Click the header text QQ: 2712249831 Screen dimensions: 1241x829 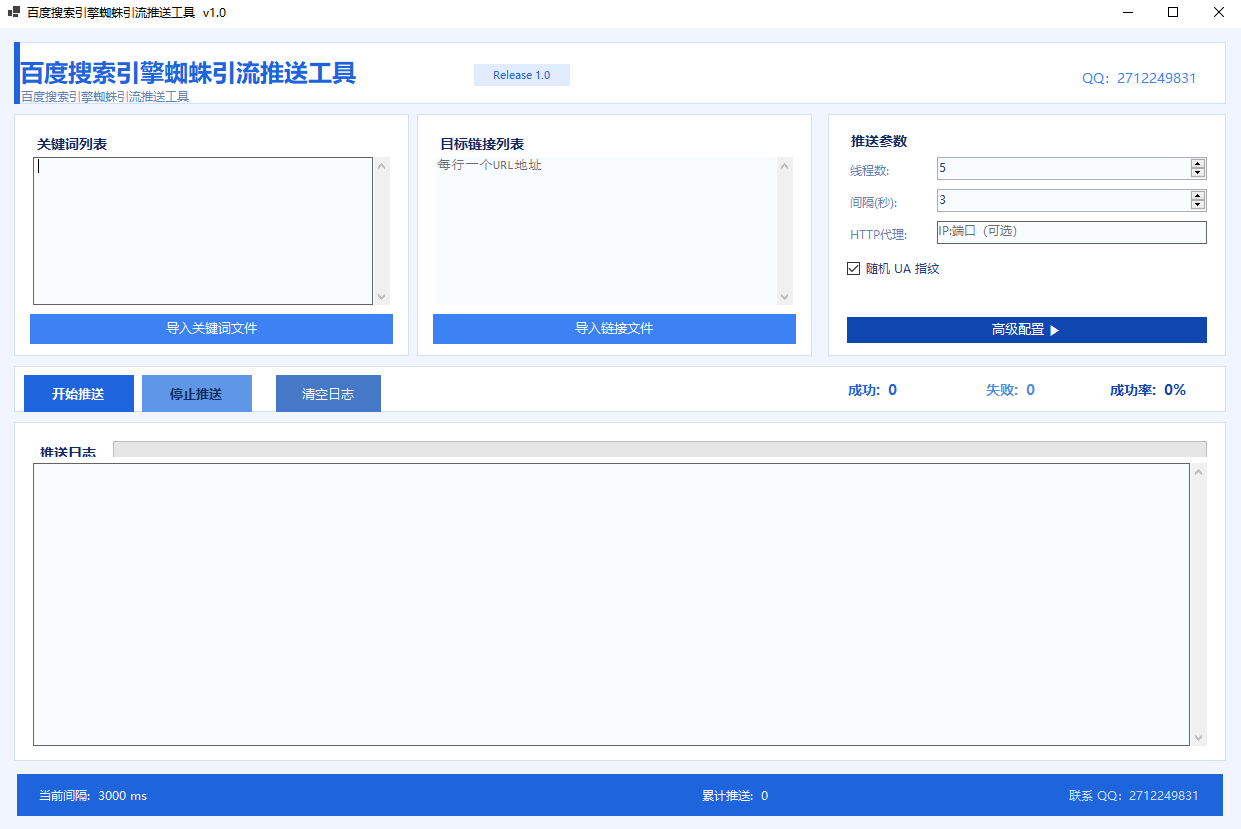pos(1139,78)
